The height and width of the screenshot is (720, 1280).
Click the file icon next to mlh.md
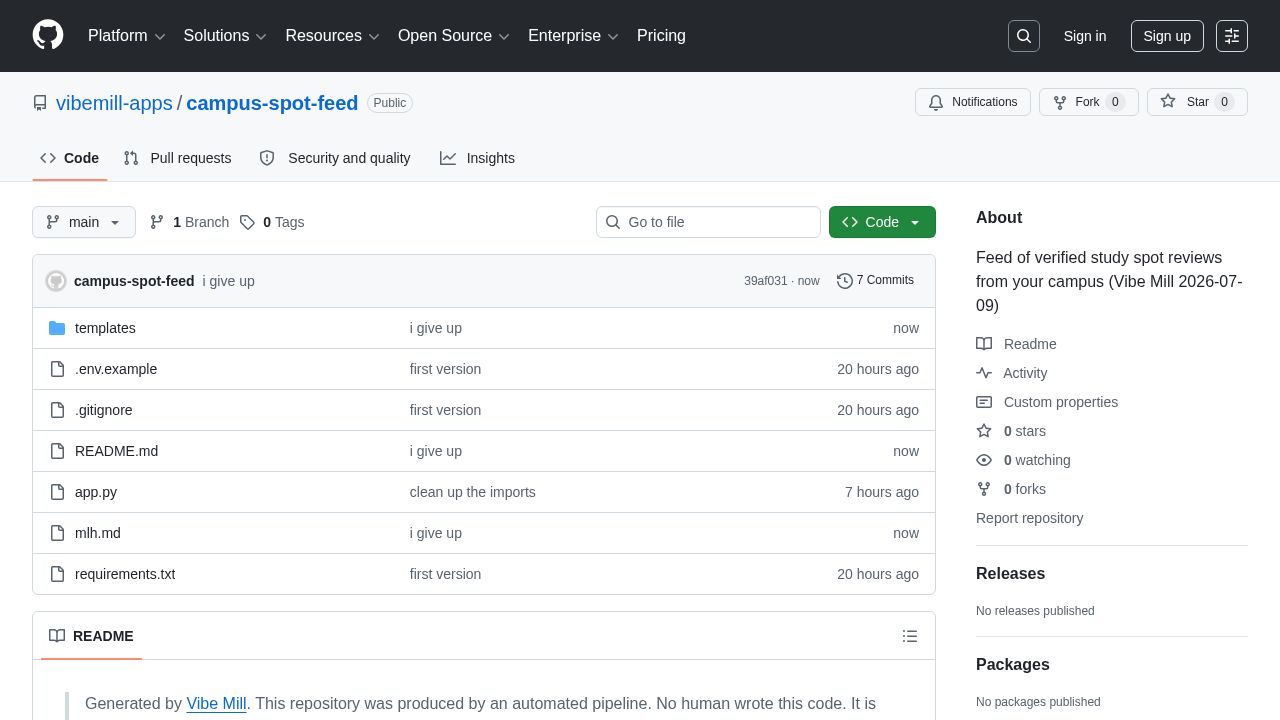57,533
